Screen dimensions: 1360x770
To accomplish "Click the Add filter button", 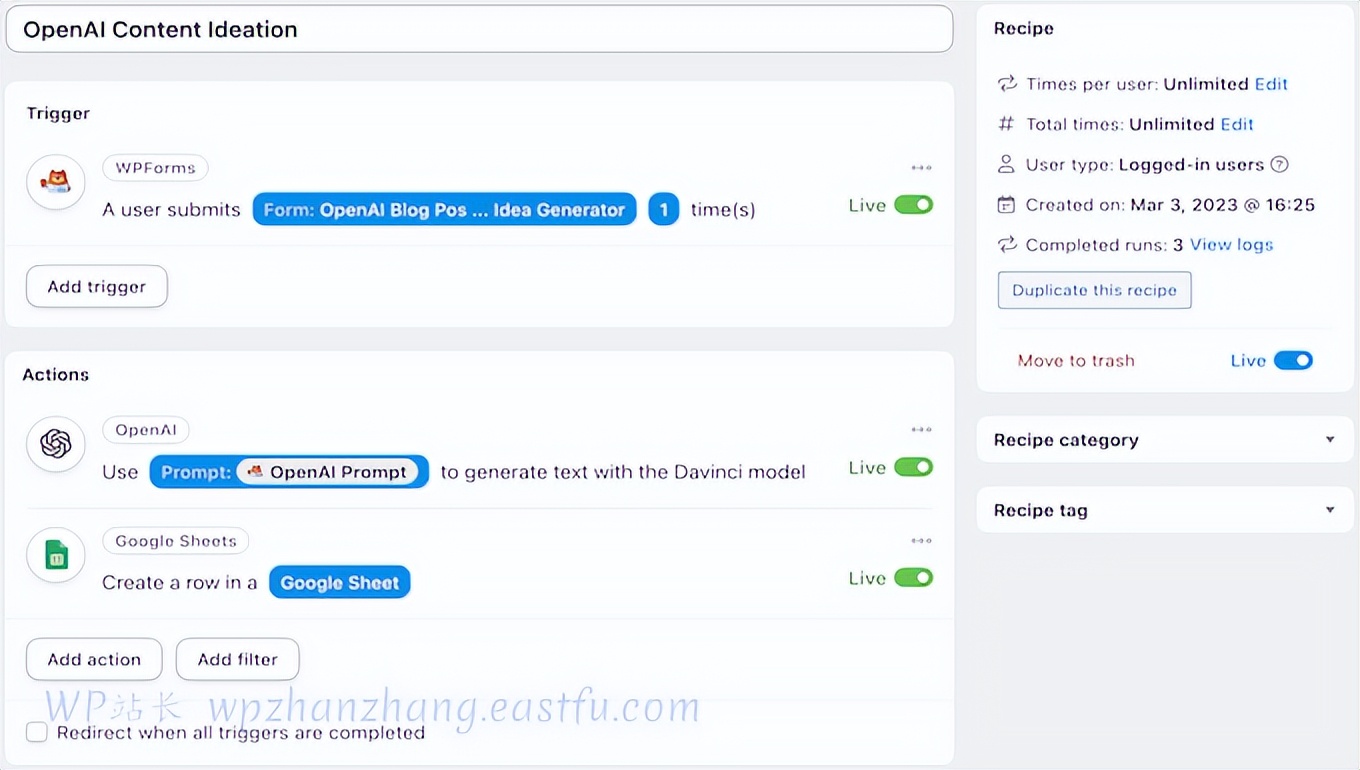I will [238, 660].
